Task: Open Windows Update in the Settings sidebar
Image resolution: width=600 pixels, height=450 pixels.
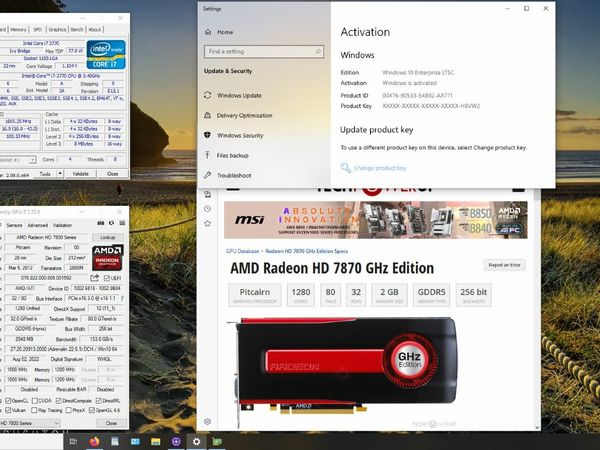Action: tap(239, 95)
